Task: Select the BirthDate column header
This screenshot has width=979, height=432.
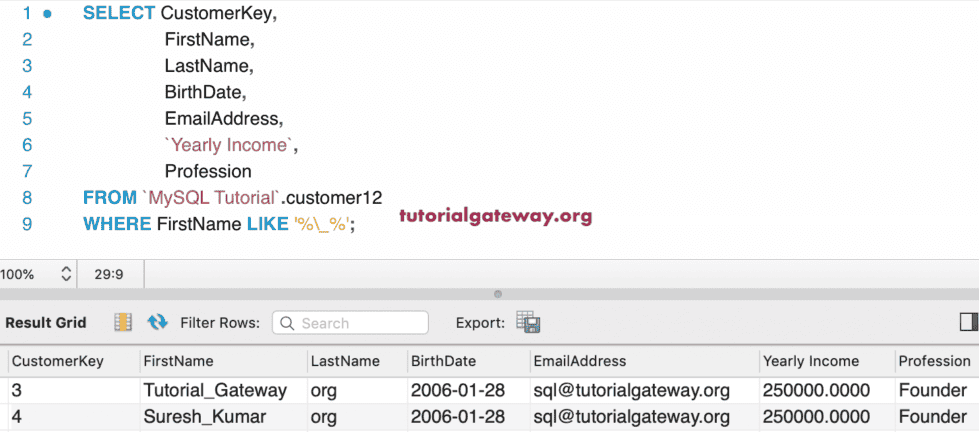Action: click(x=468, y=361)
